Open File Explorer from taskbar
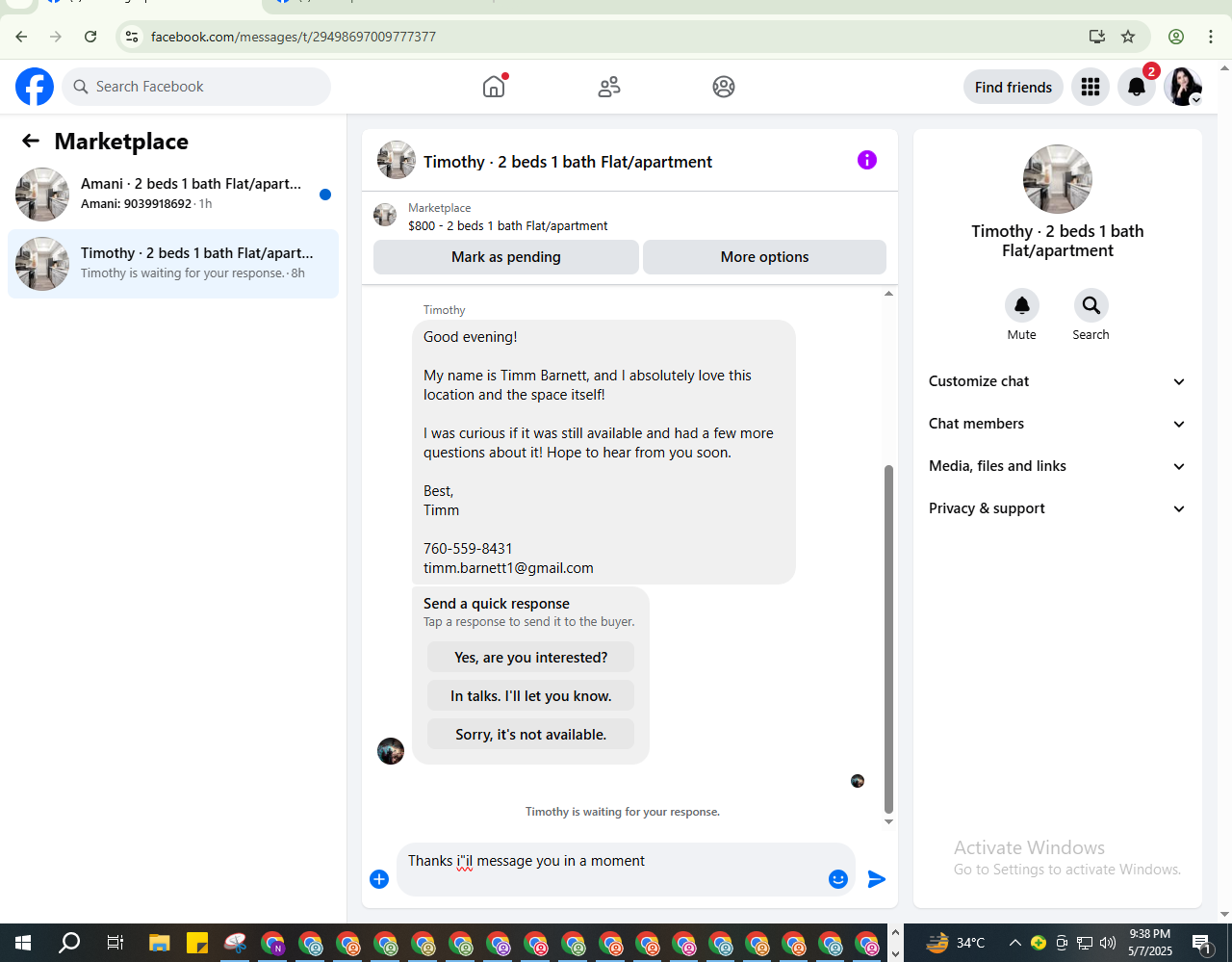Image resolution: width=1232 pixels, height=962 pixels. [160, 943]
